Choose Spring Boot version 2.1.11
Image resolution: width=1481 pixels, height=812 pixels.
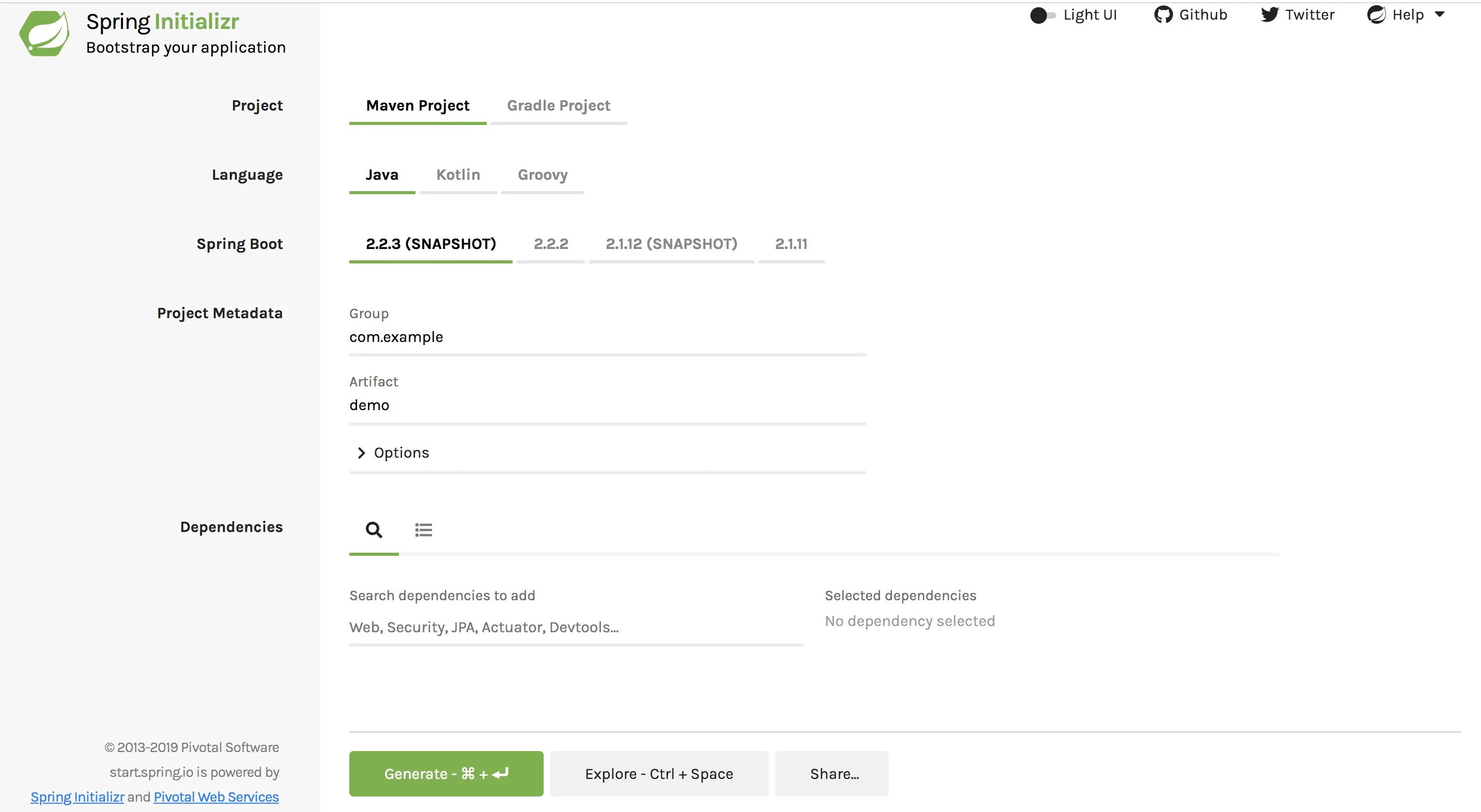[x=791, y=244]
